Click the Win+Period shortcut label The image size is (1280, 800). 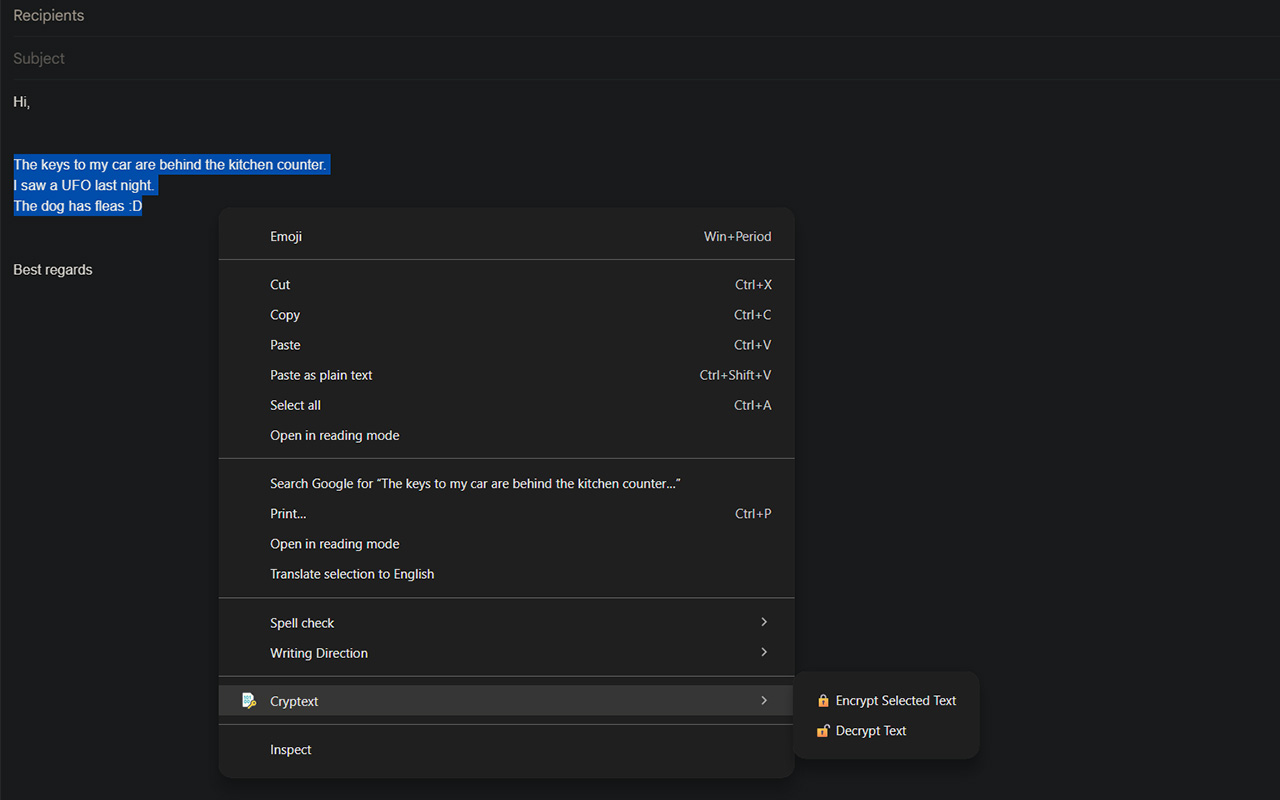click(x=738, y=237)
